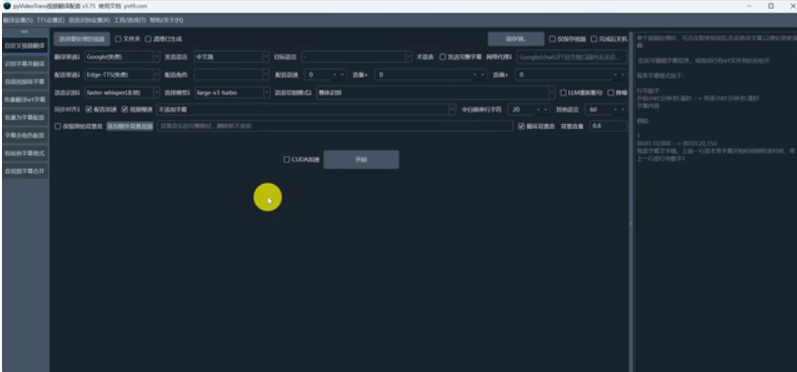Enable the 保留原始背景音 checkbox
The width and height of the screenshot is (797, 372).
point(79,126)
